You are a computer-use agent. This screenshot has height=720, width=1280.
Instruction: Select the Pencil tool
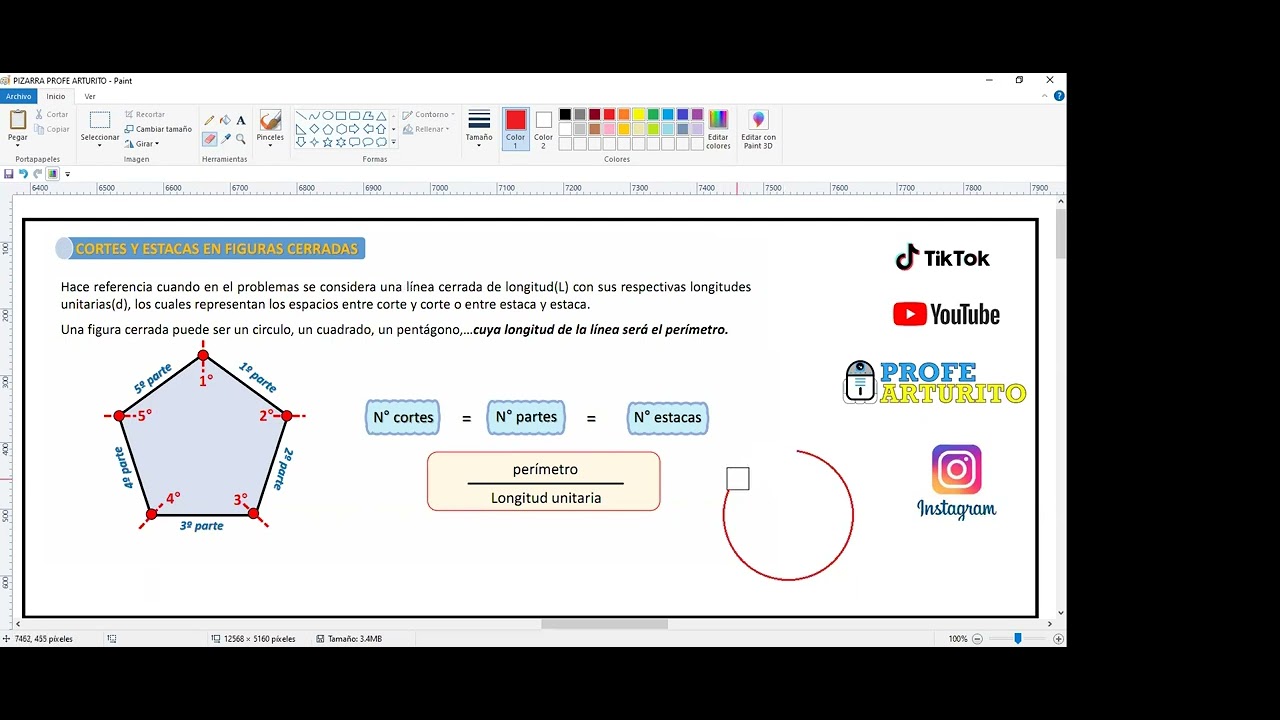(209, 120)
